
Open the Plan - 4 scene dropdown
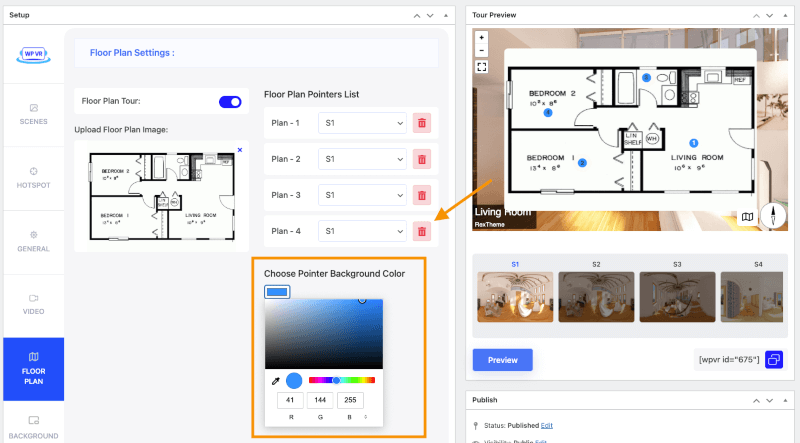[362, 231]
